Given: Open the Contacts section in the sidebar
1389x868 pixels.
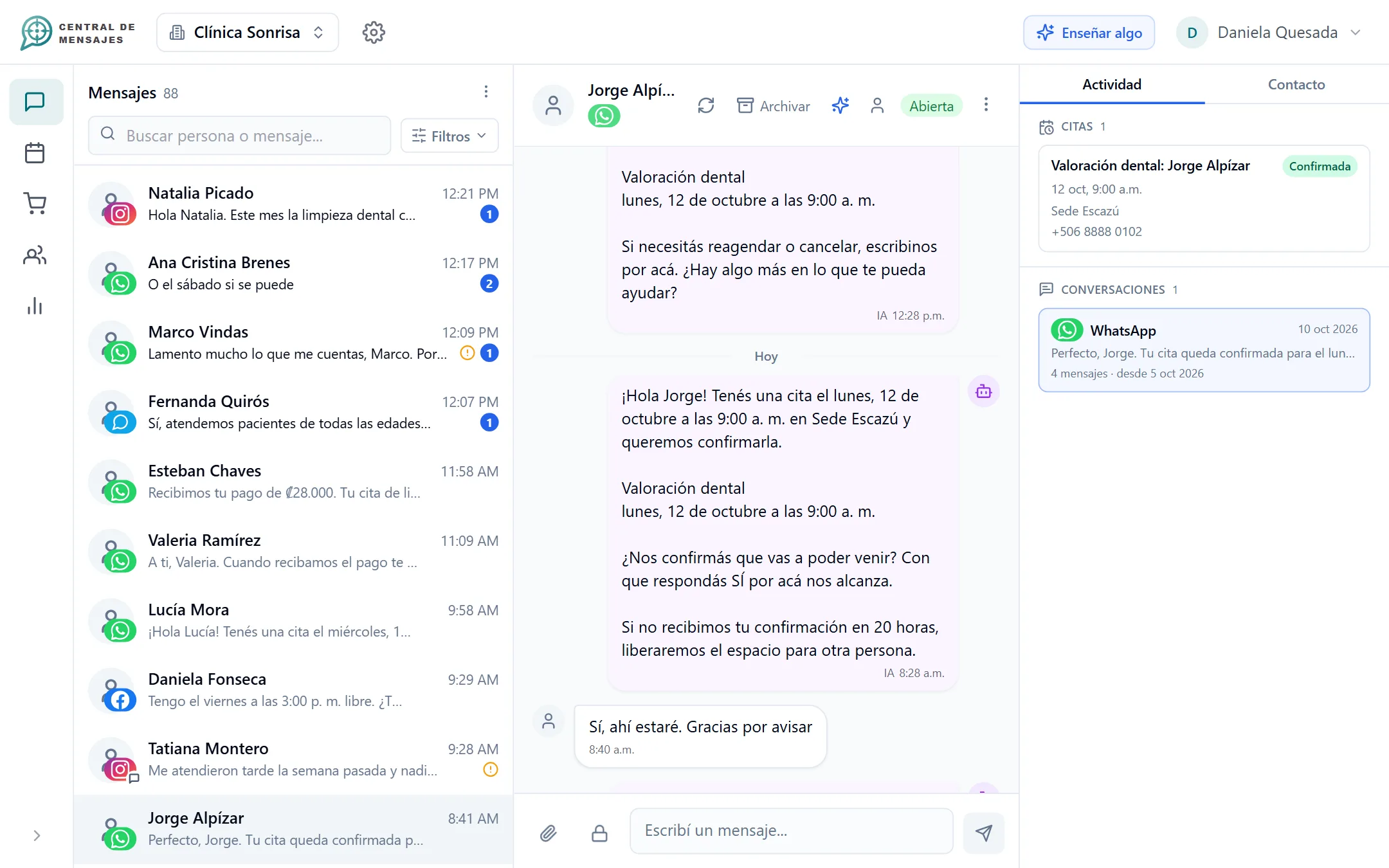Looking at the screenshot, I should coord(35,255).
